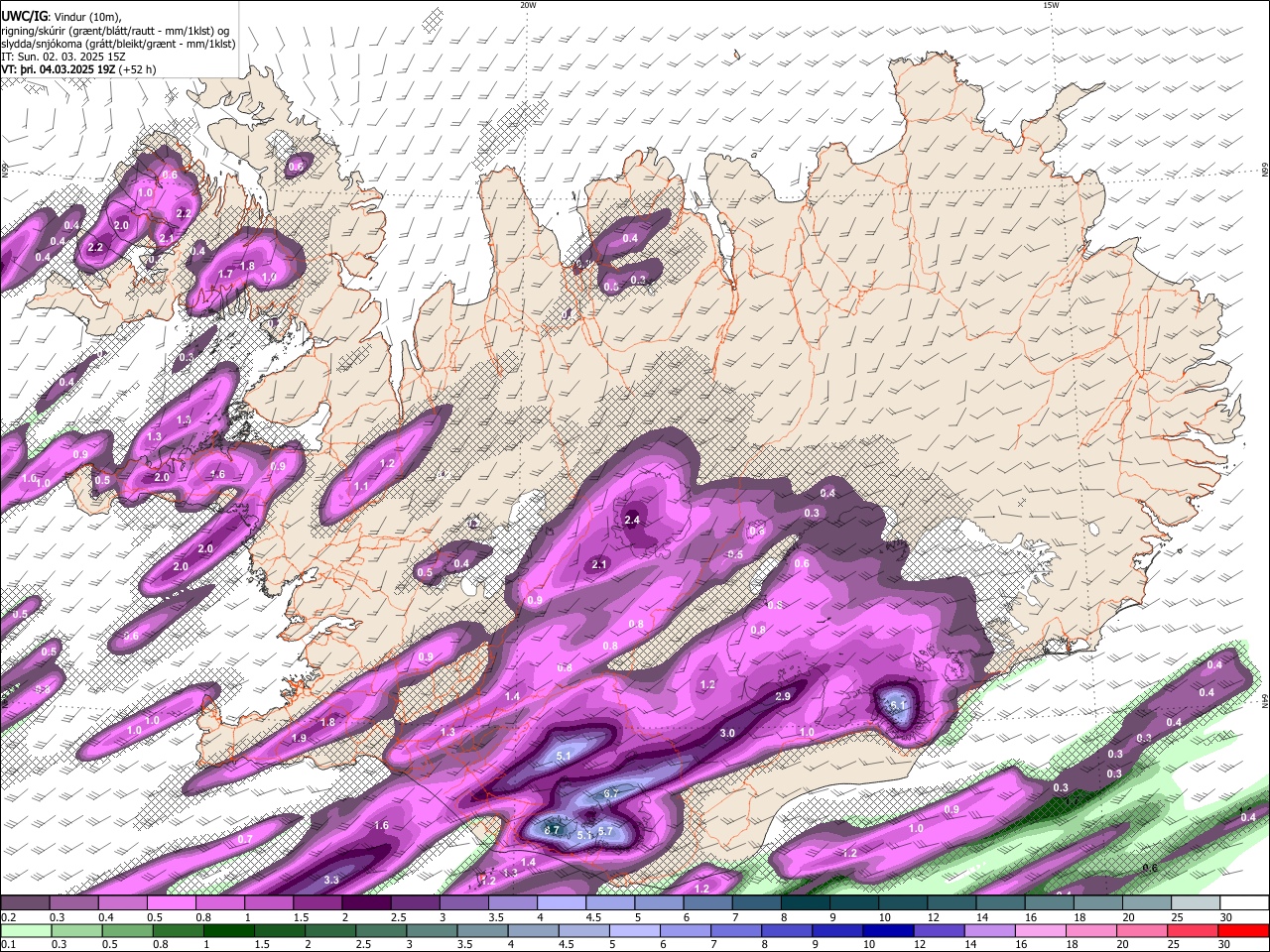Click the slydda/snjókoma legend description line
1270x952 pixels.
pos(118,44)
